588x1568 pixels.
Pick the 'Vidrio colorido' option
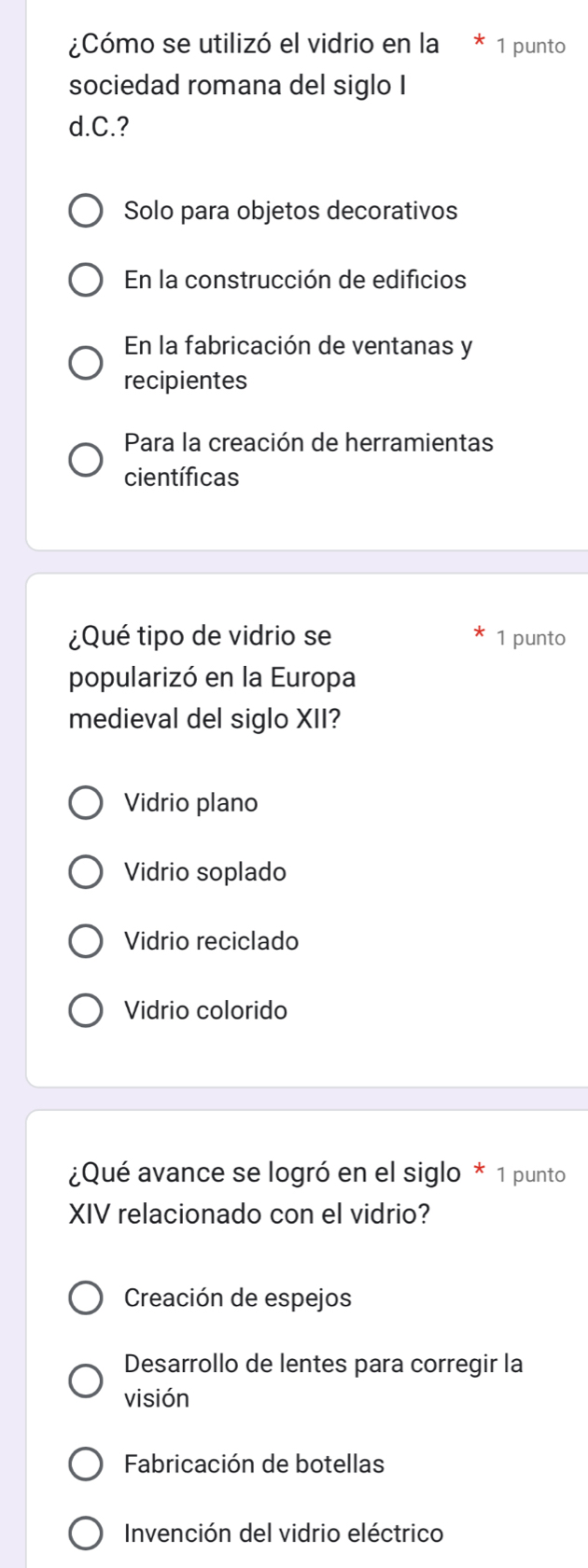[87, 1010]
